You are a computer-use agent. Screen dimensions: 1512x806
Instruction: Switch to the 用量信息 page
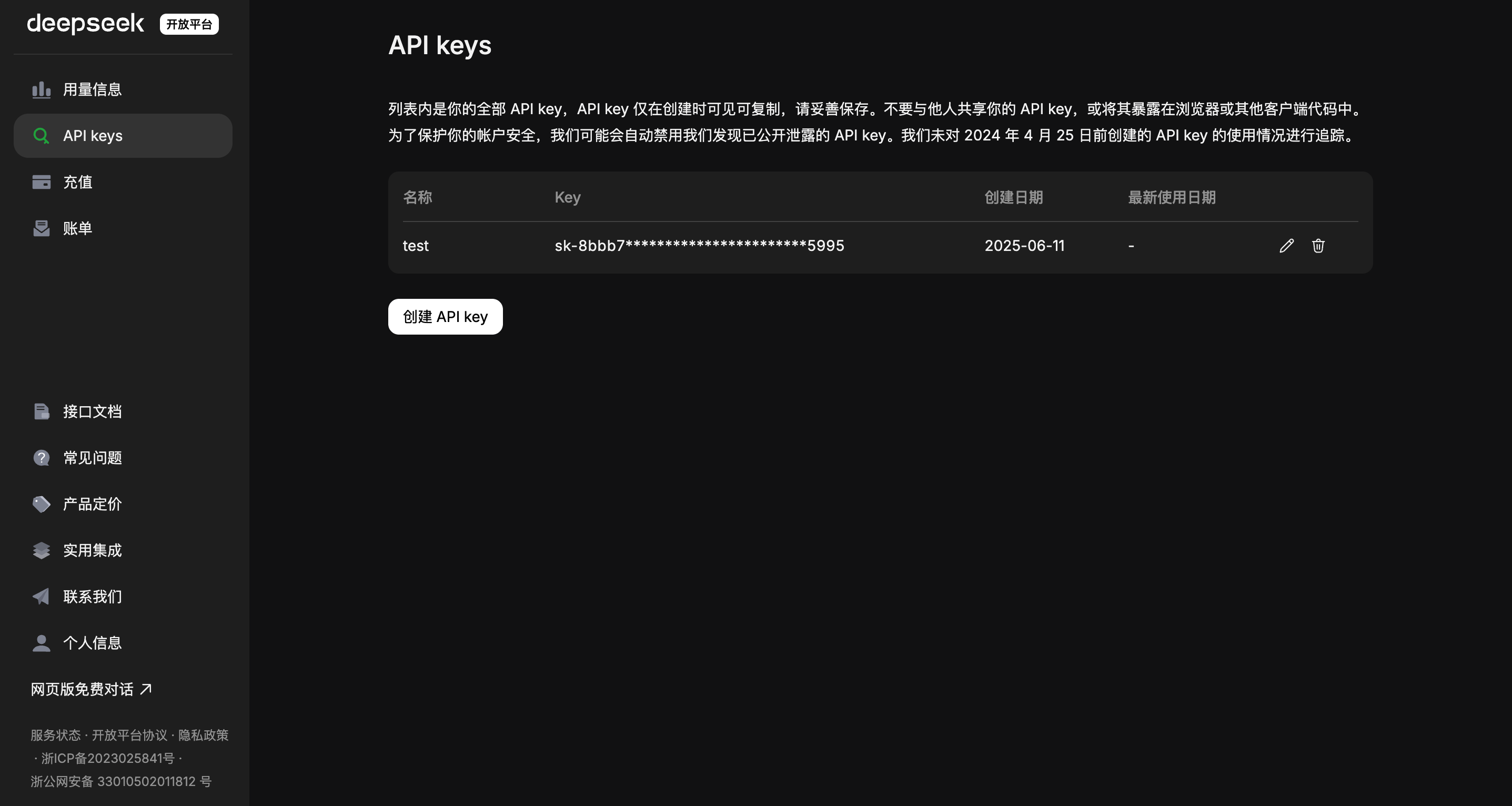pyautogui.click(x=92, y=89)
